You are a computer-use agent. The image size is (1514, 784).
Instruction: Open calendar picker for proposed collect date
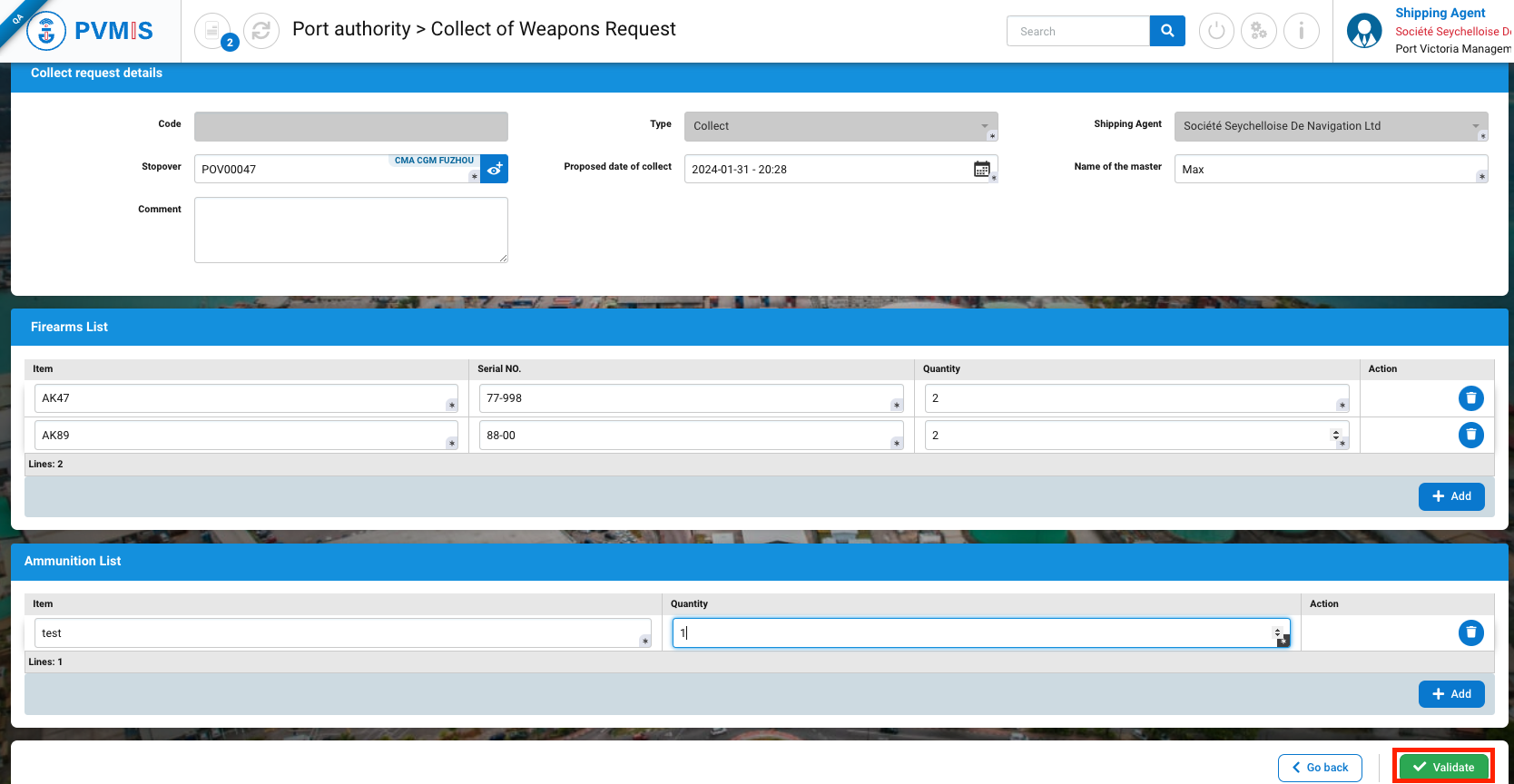pos(981,169)
